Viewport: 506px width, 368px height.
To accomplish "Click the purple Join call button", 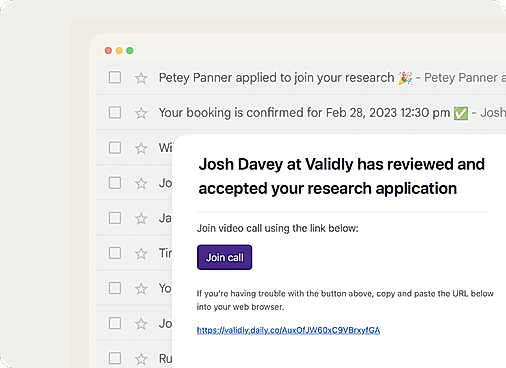I will click(224, 257).
